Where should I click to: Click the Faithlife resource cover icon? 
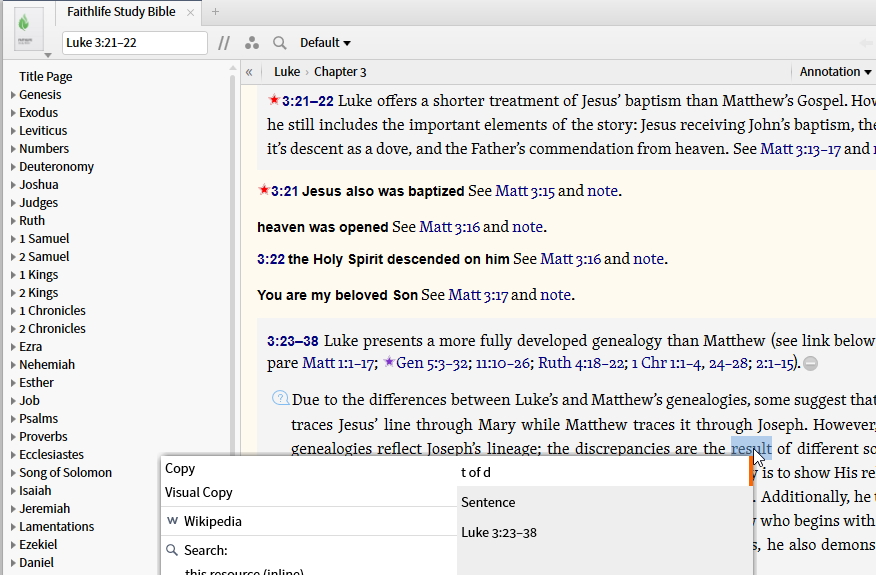28,29
